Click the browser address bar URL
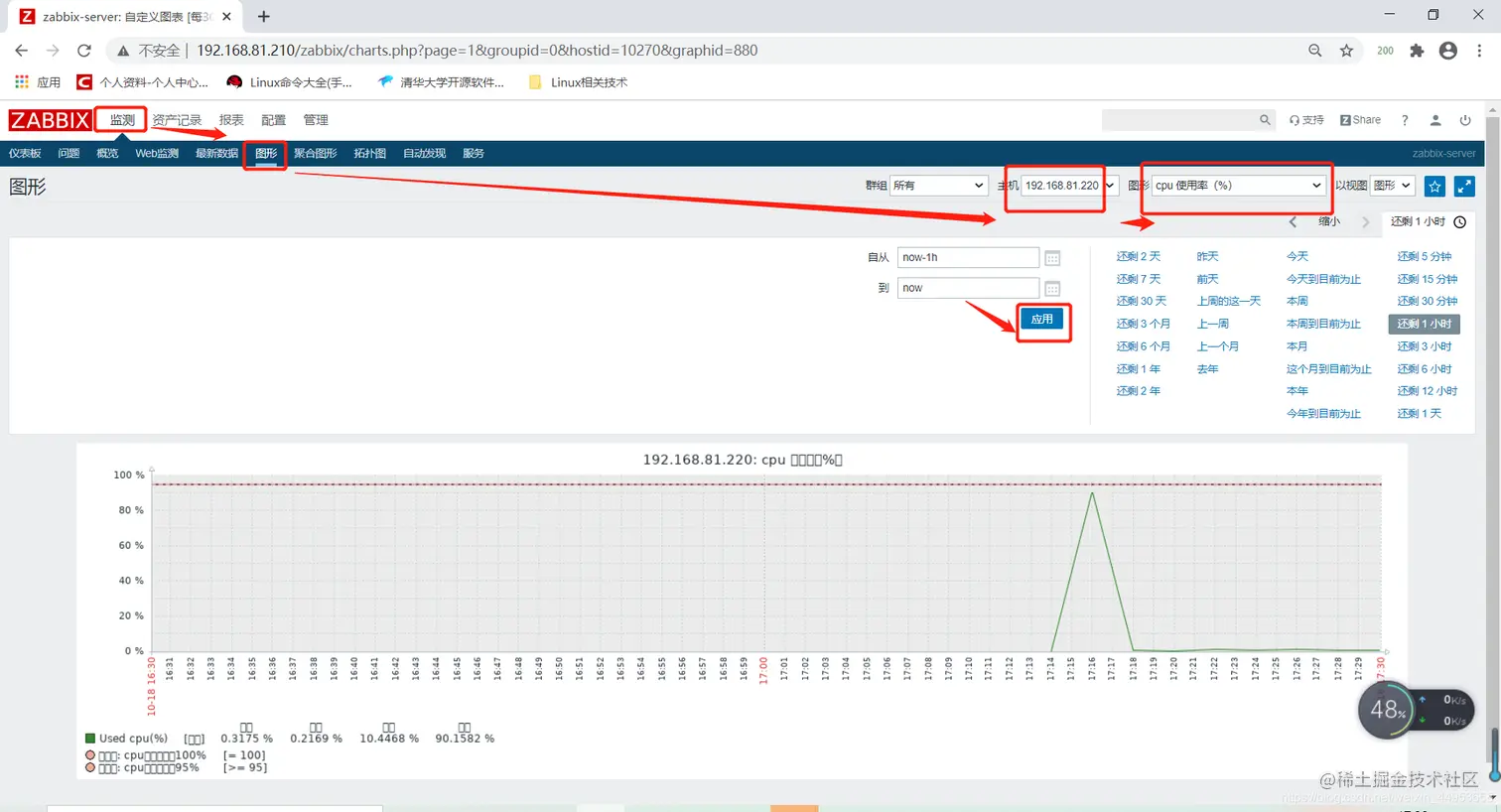 [477, 51]
